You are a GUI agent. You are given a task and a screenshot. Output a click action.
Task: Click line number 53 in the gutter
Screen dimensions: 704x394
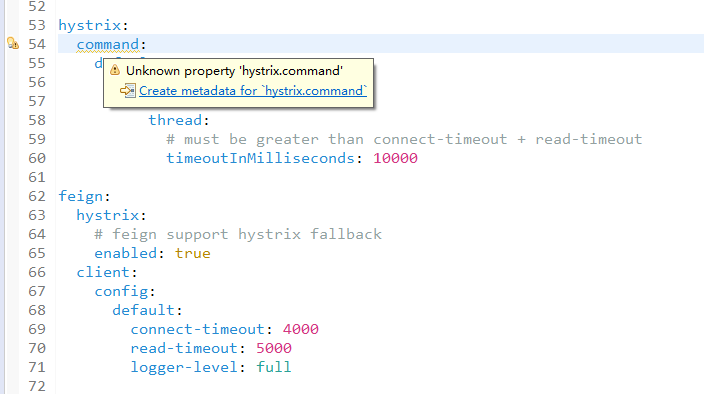point(37,25)
